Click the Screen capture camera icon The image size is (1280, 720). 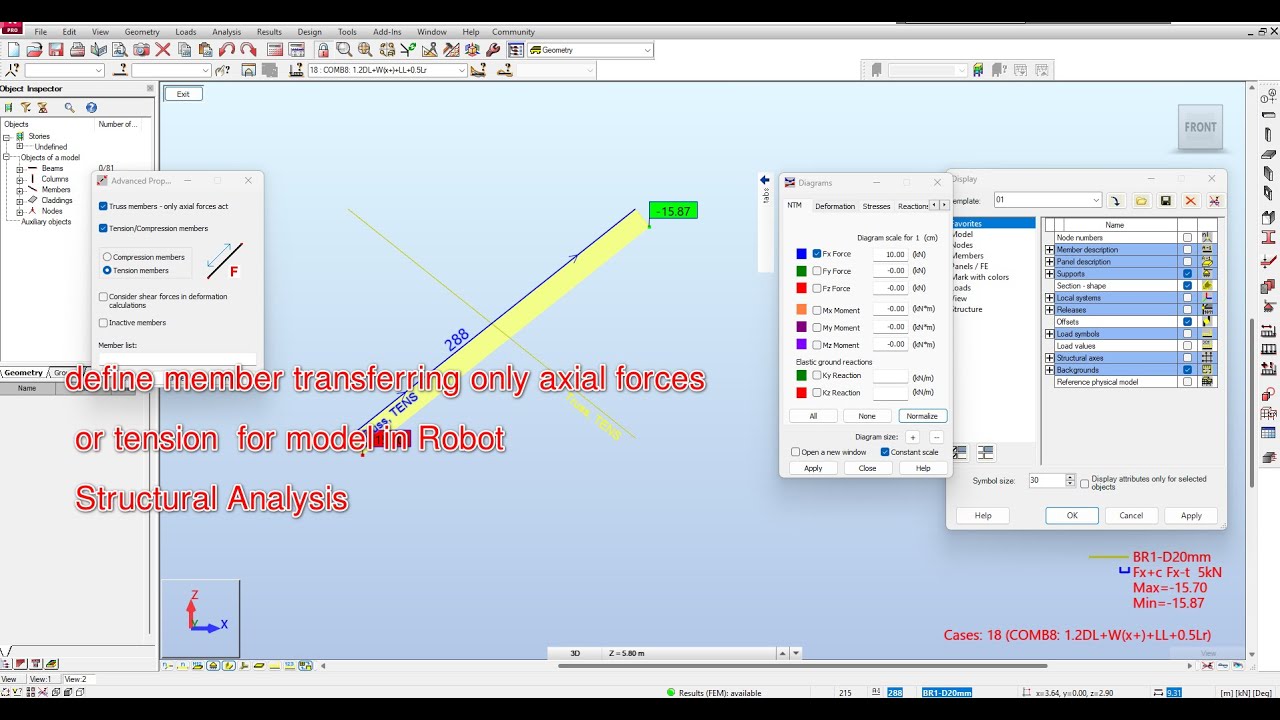point(141,50)
